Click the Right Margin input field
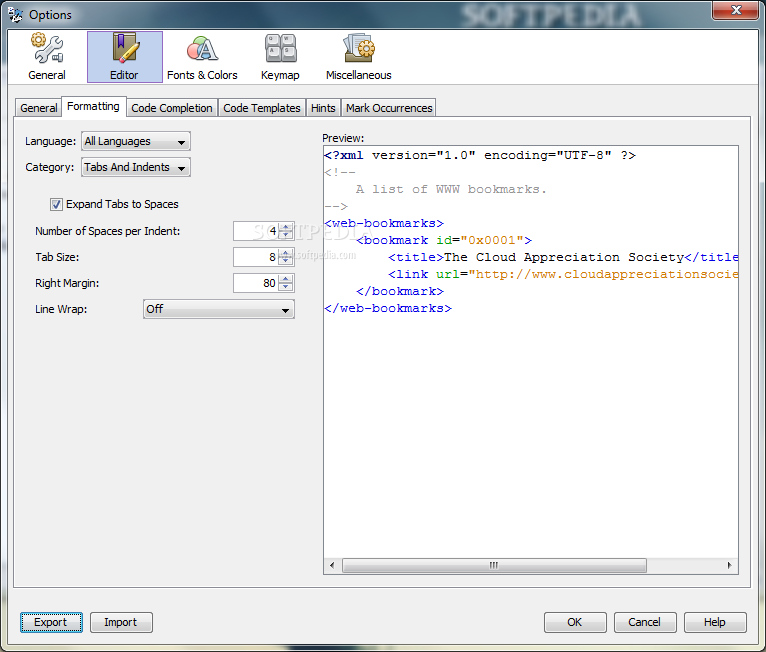 (x=256, y=283)
